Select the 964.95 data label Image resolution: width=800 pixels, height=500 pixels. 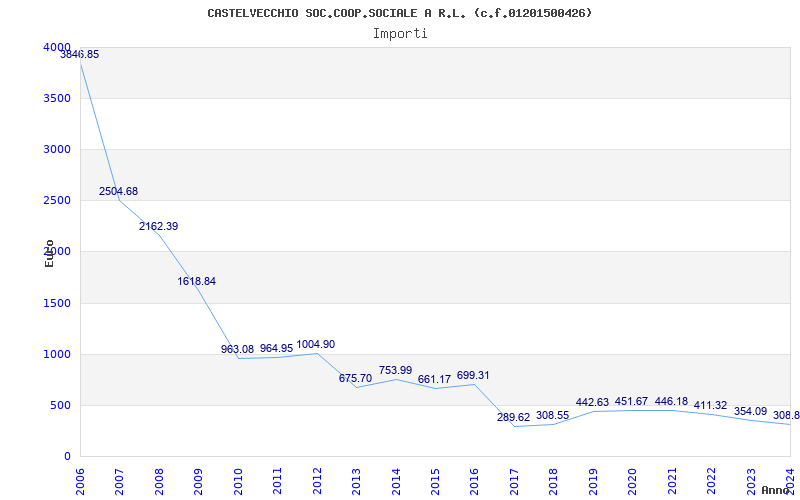pyautogui.click(x=277, y=348)
